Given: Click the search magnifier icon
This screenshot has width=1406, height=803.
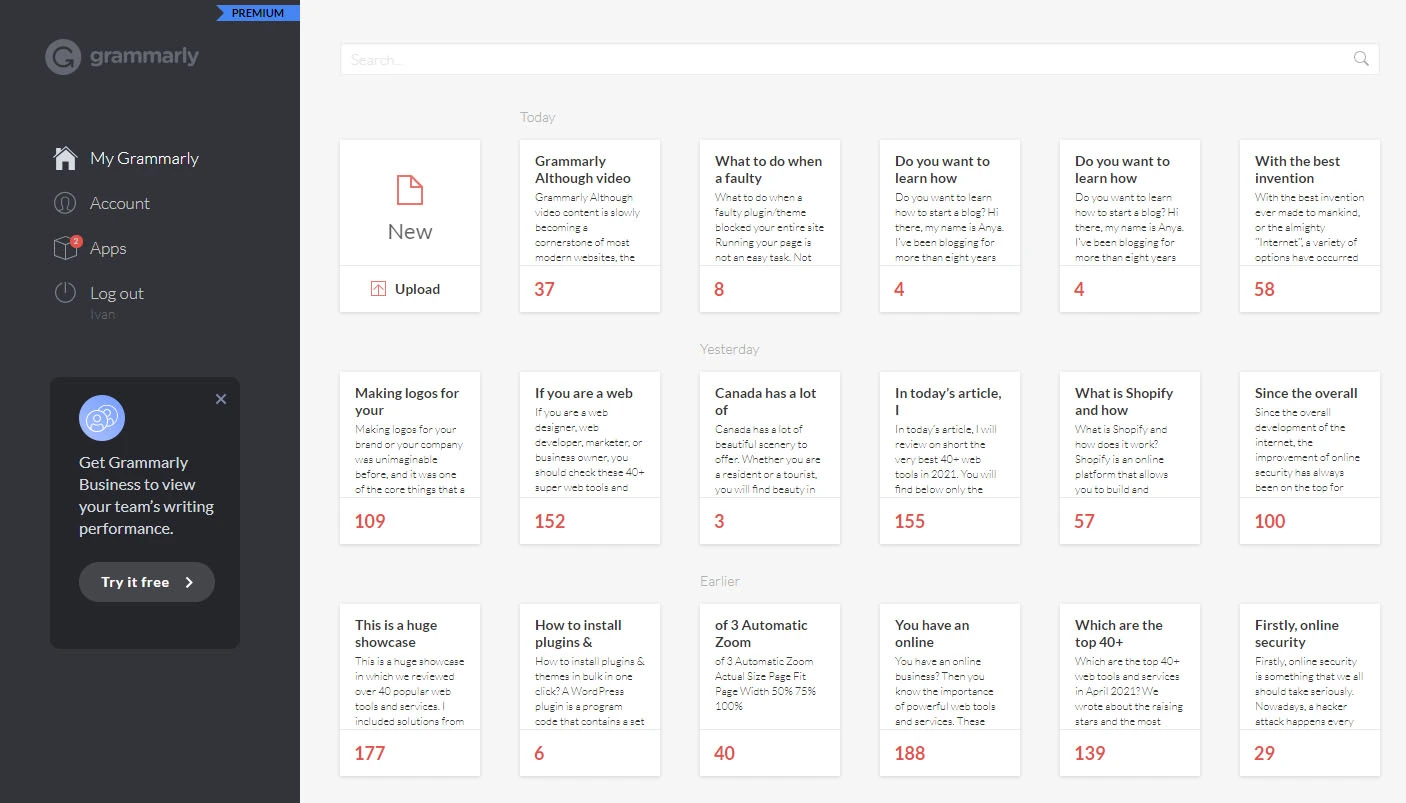Looking at the screenshot, I should pyautogui.click(x=1361, y=59).
